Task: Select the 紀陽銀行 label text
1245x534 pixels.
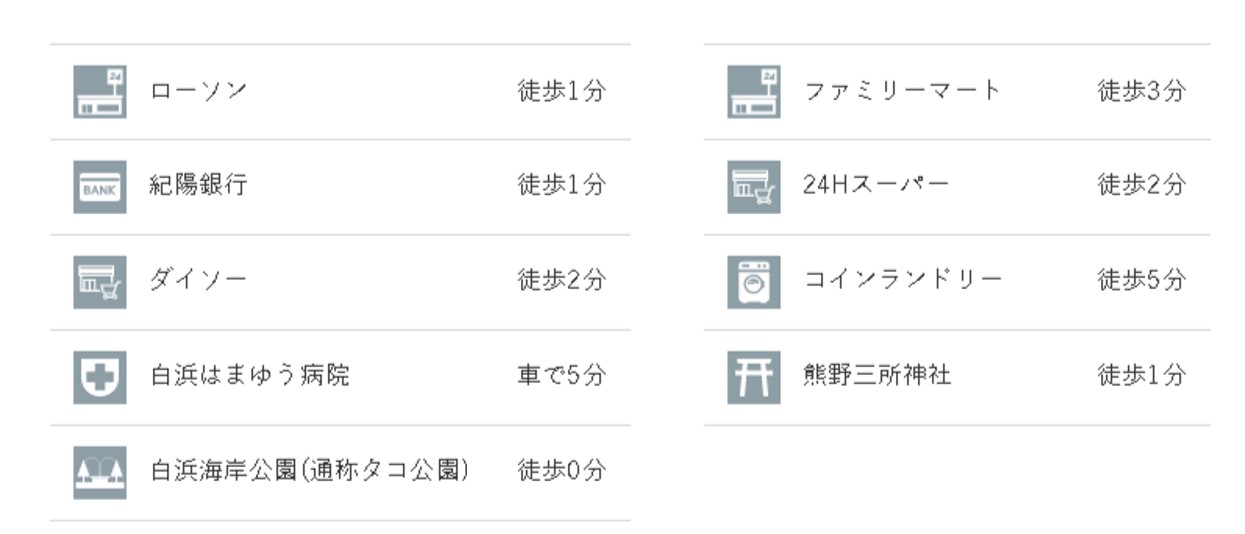Action: (x=199, y=186)
